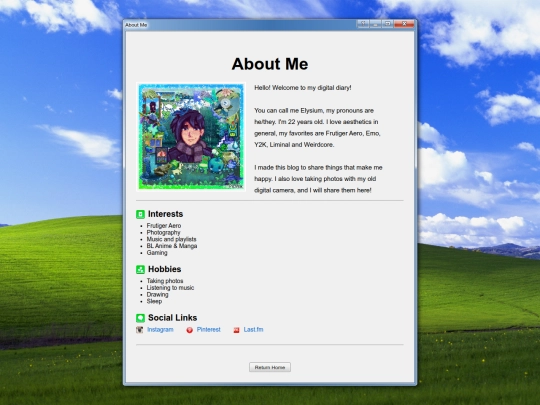Click the Listening to music list item

pos(170,288)
